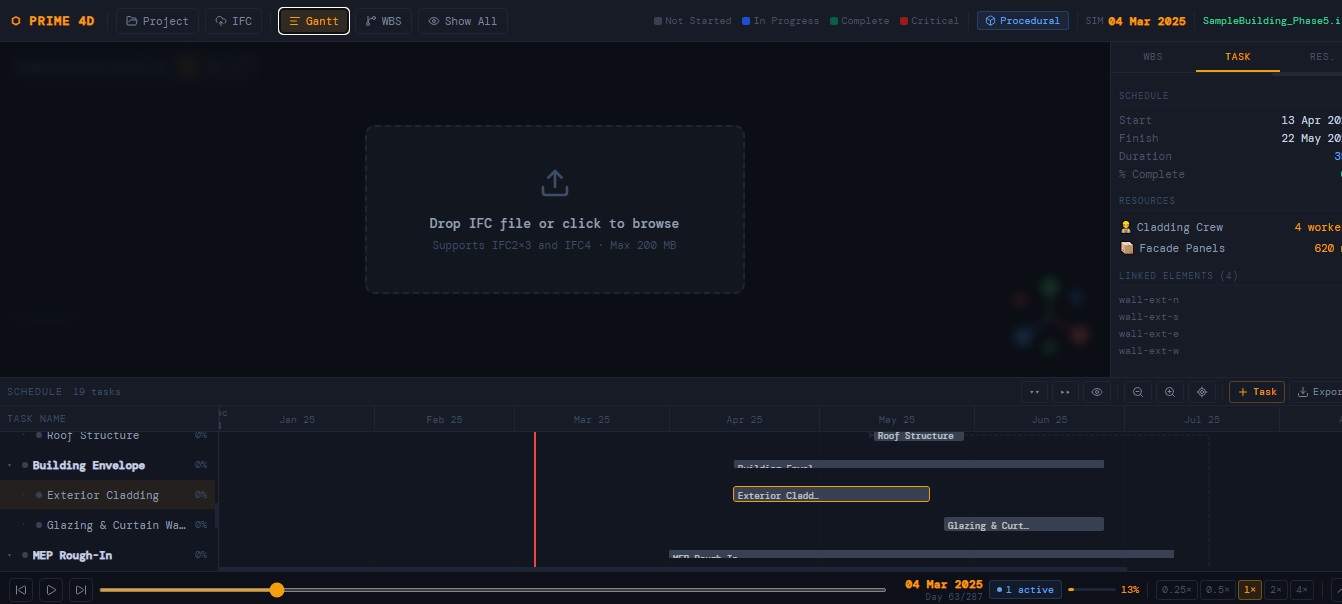Zoom in the Gantt timeline
Screen dimensions: 1342x604
click(1170, 392)
